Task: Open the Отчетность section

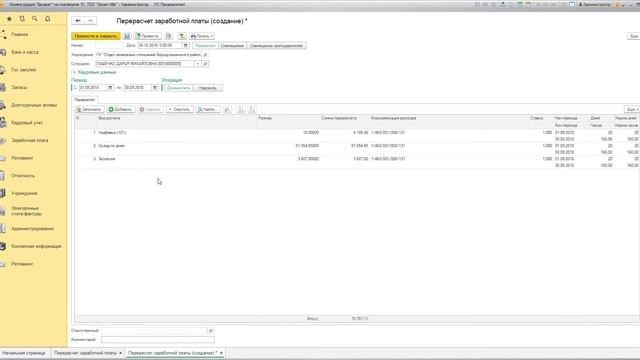Action: 23,176
